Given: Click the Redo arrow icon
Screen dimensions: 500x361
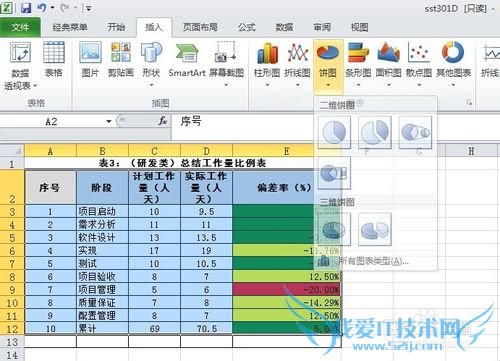Looking at the screenshot, I should pyautogui.click(x=65, y=7).
